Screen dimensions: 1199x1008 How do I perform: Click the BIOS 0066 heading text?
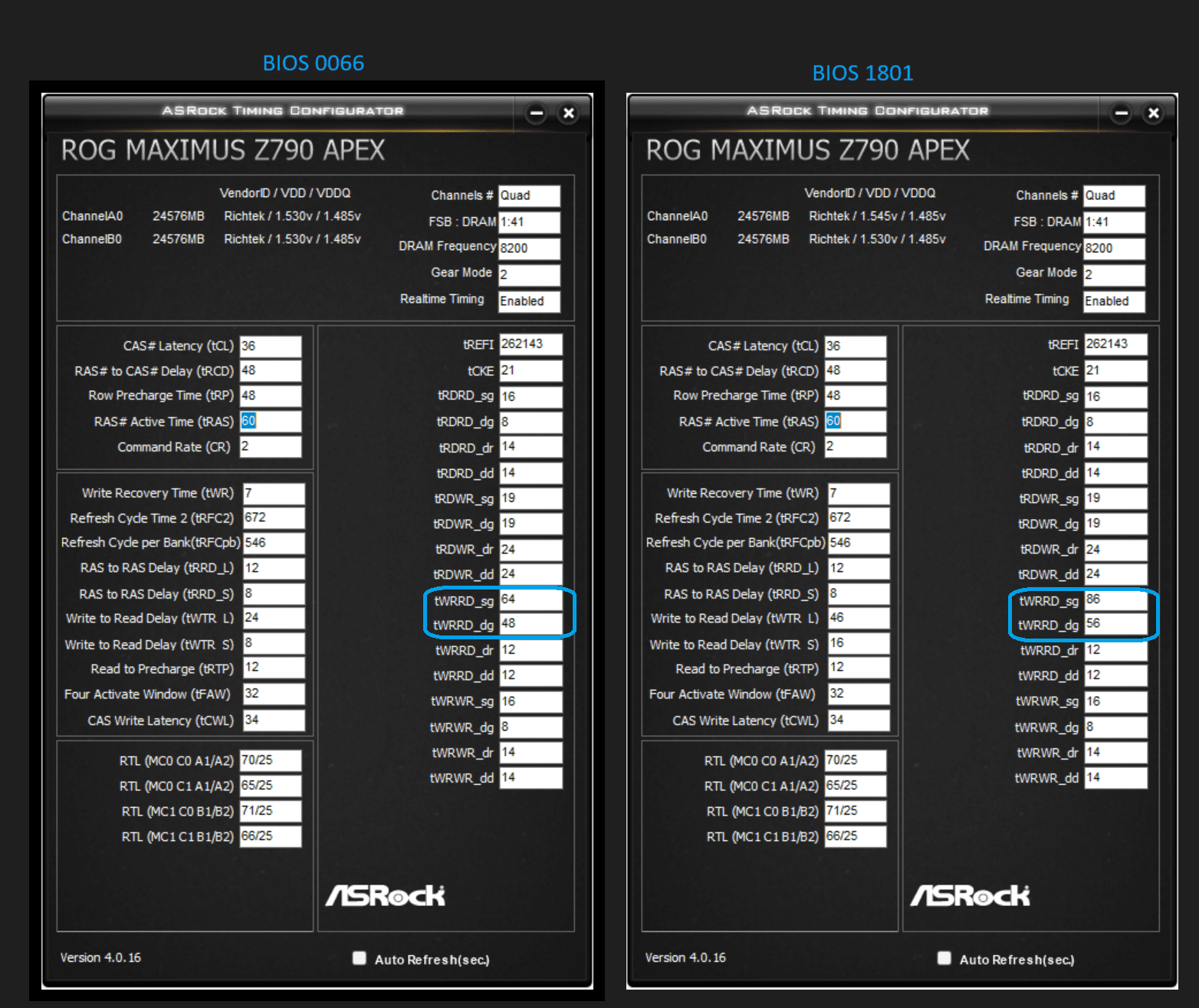pos(314,63)
